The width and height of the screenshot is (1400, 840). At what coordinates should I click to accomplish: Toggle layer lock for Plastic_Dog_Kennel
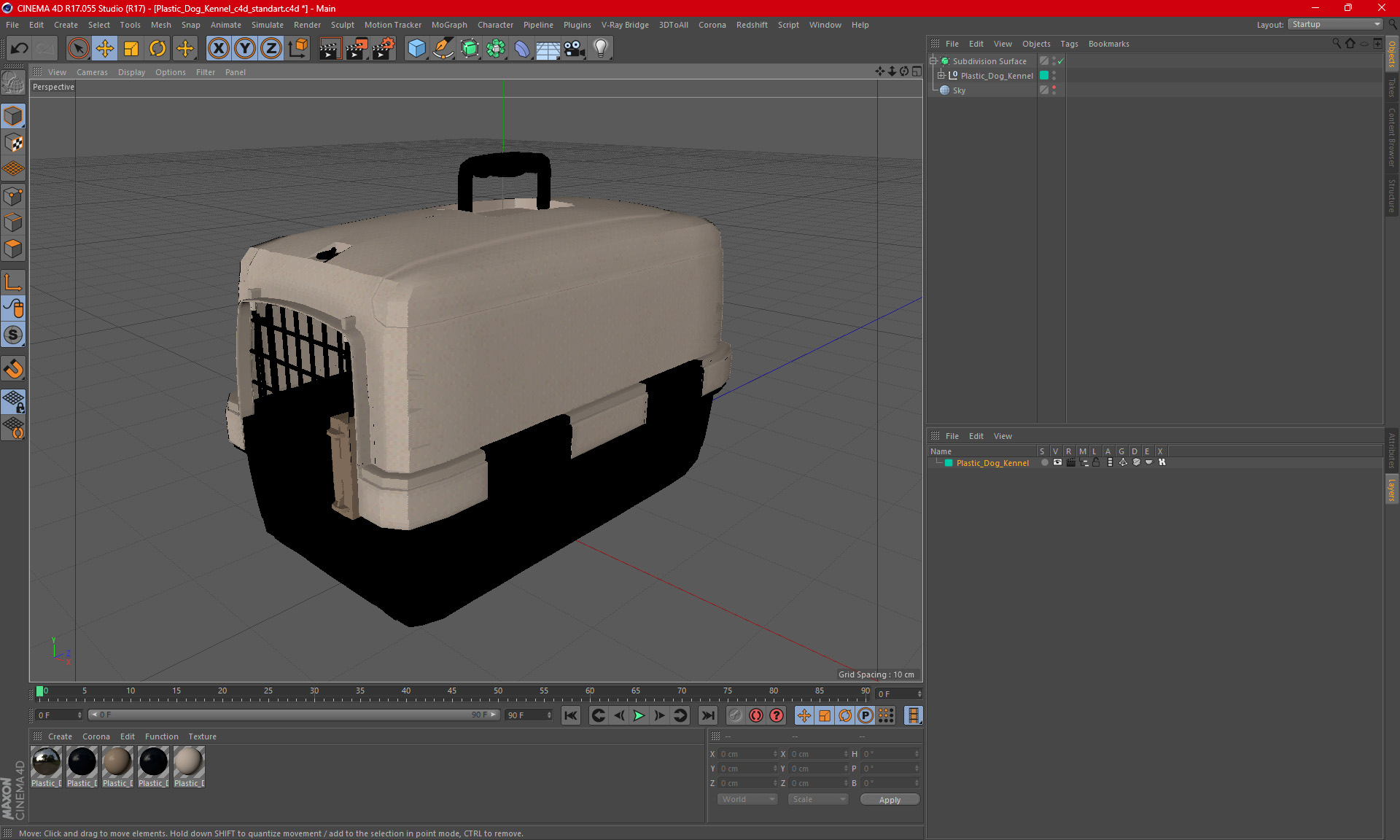tap(1096, 462)
